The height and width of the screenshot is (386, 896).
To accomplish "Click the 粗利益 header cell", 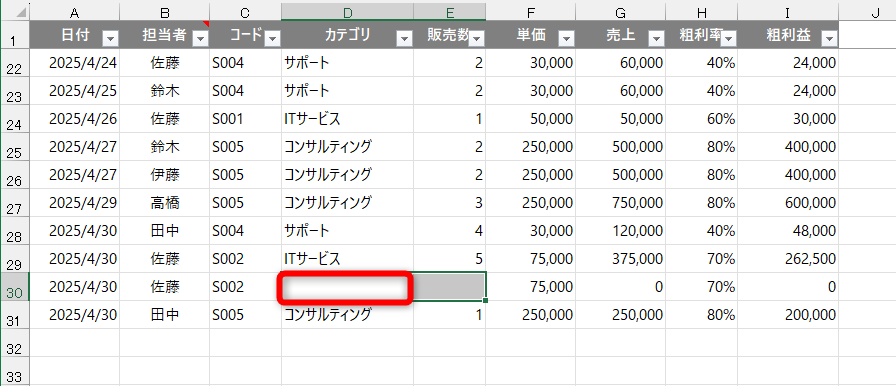I will pos(789,35).
